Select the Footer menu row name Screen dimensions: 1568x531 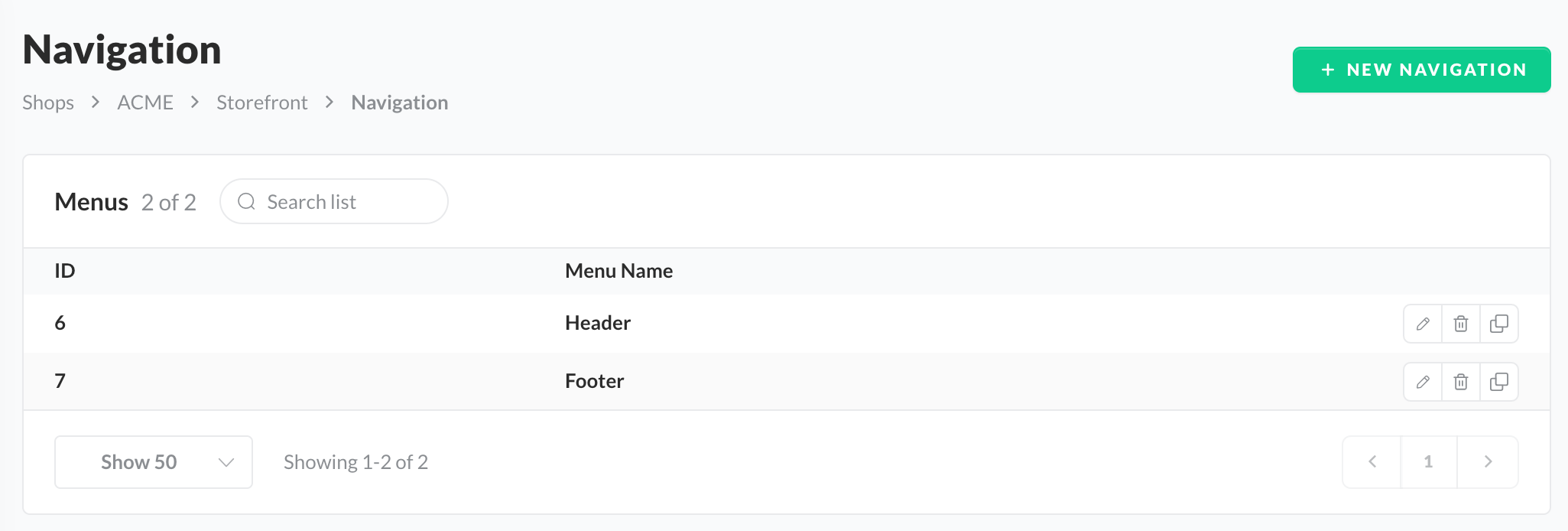pos(594,381)
